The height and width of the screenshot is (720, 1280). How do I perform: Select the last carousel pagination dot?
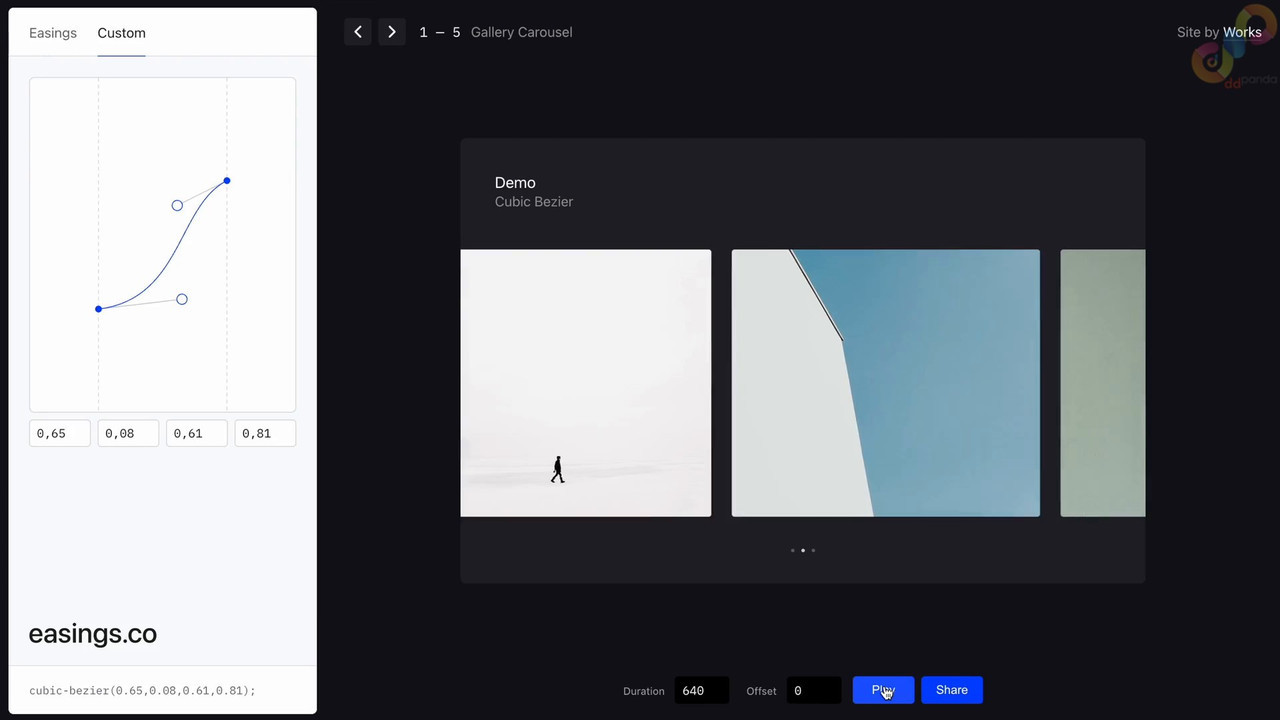(x=813, y=550)
